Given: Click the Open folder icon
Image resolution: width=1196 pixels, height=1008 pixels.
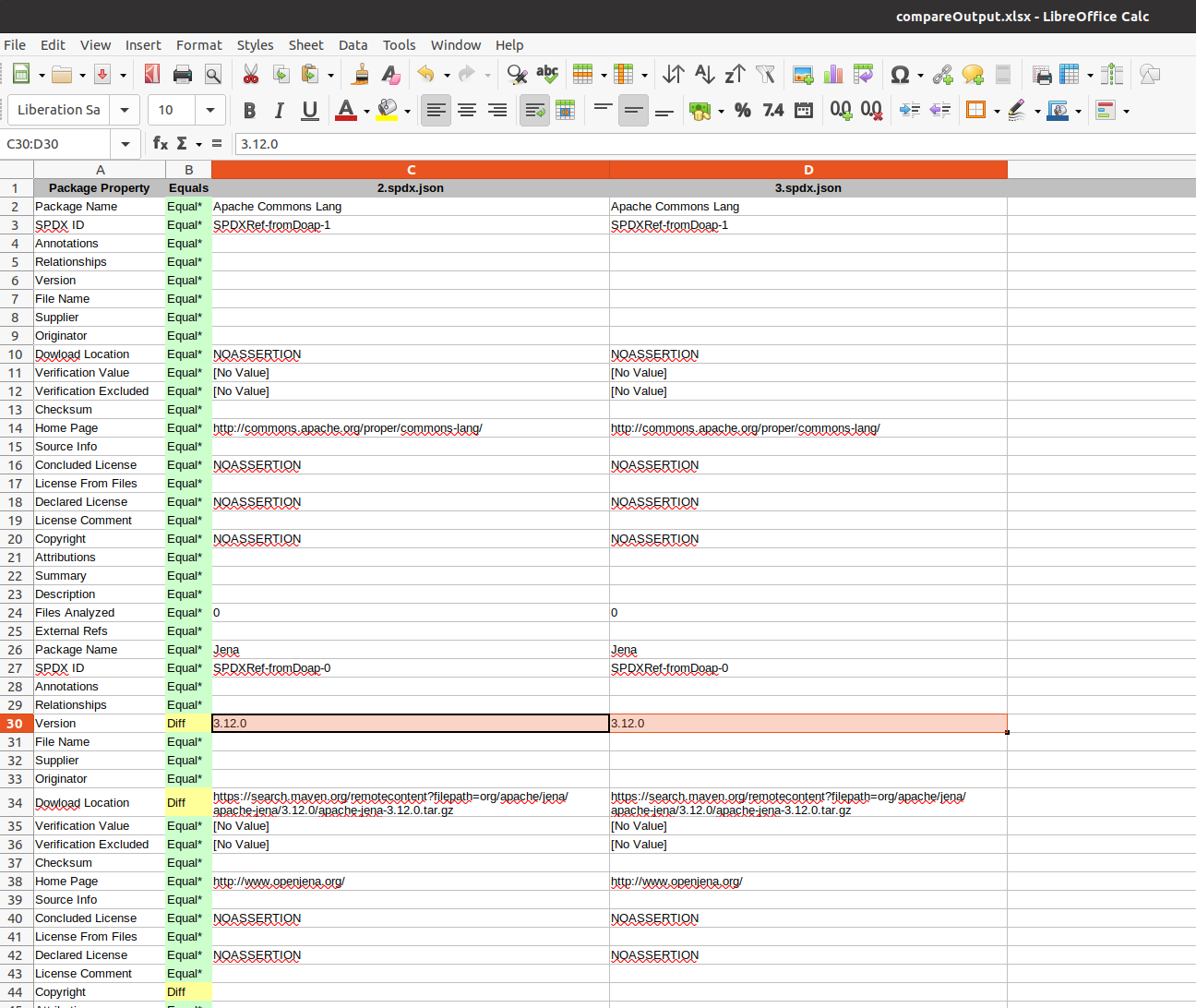Looking at the screenshot, I should [x=62, y=75].
